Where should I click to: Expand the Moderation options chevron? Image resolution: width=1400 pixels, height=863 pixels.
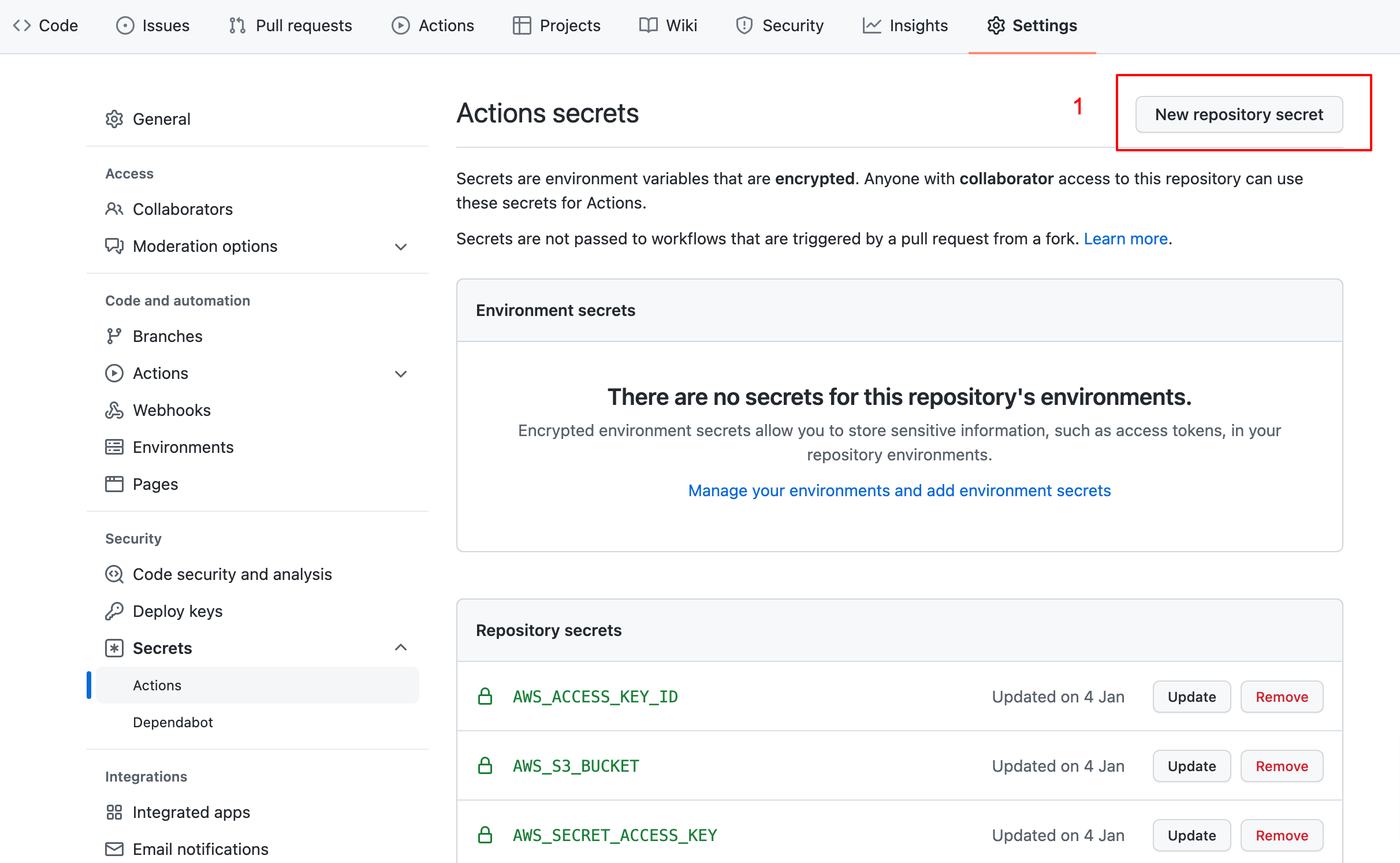coord(401,247)
